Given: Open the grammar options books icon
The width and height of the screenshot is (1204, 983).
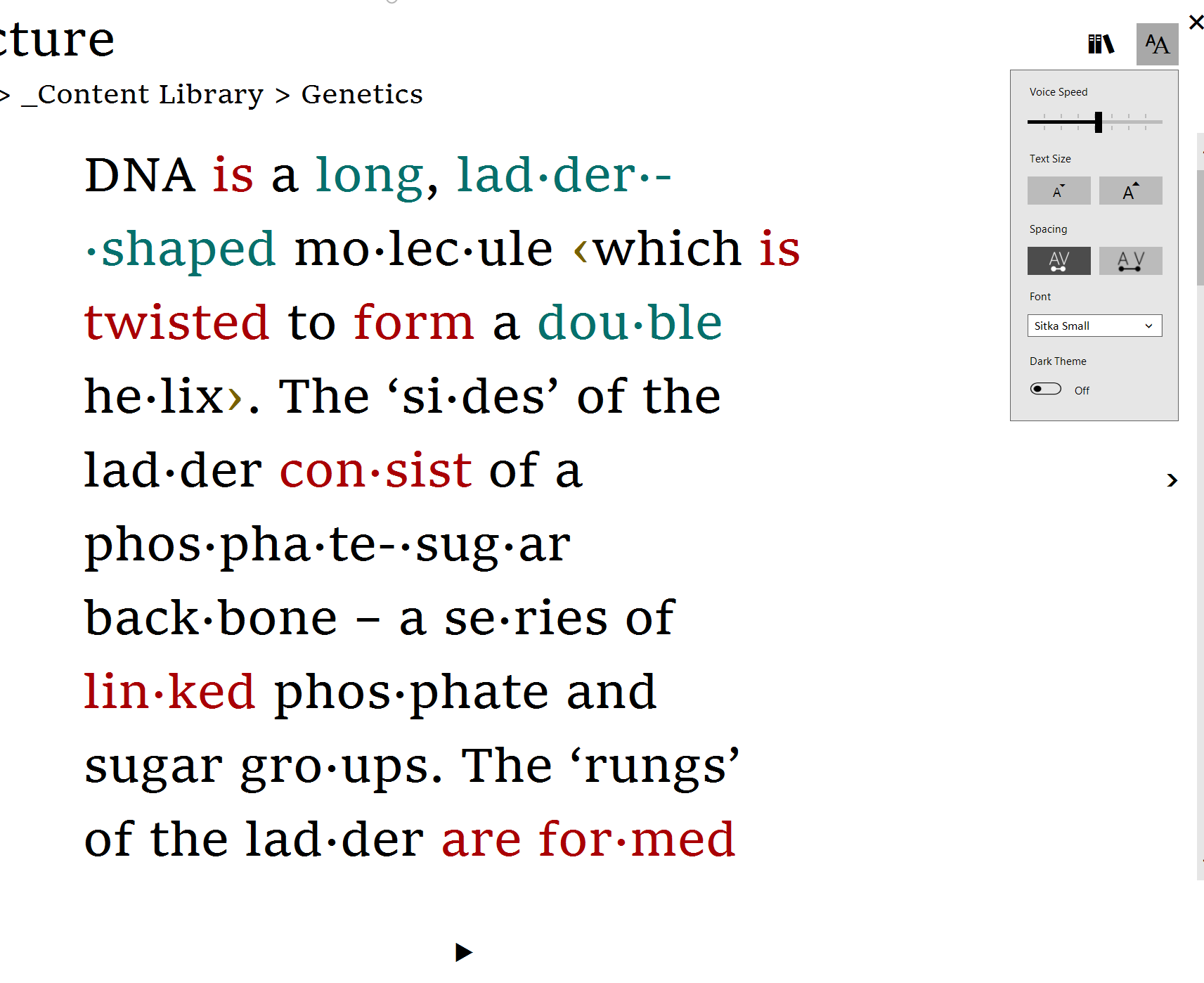Looking at the screenshot, I should pyautogui.click(x=1101, y=44).
